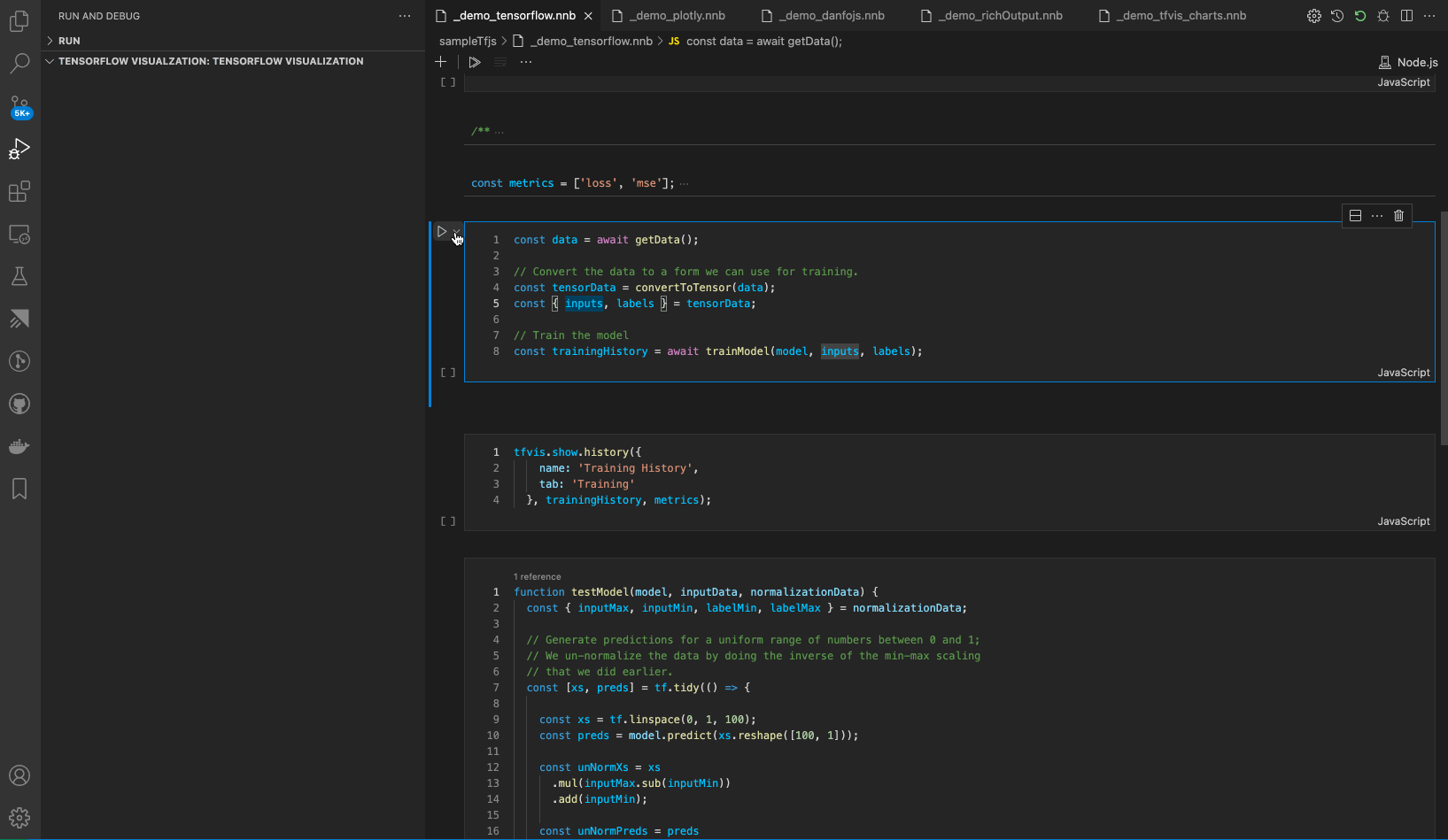
Task: Open Source Control with 5K+ badge
Action: pyautogui.click(x=19, y=106)
